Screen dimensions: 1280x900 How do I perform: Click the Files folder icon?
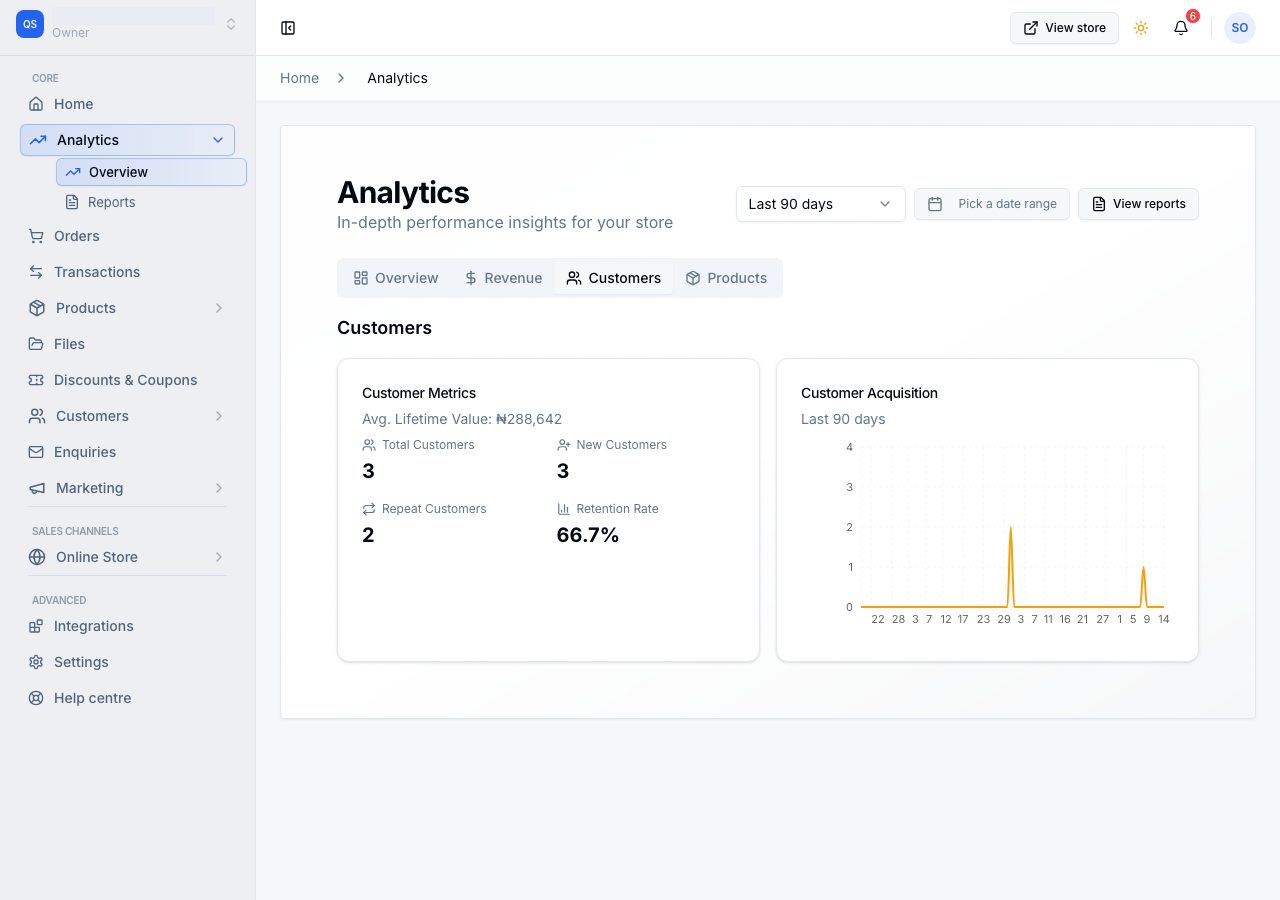(36, 344)
